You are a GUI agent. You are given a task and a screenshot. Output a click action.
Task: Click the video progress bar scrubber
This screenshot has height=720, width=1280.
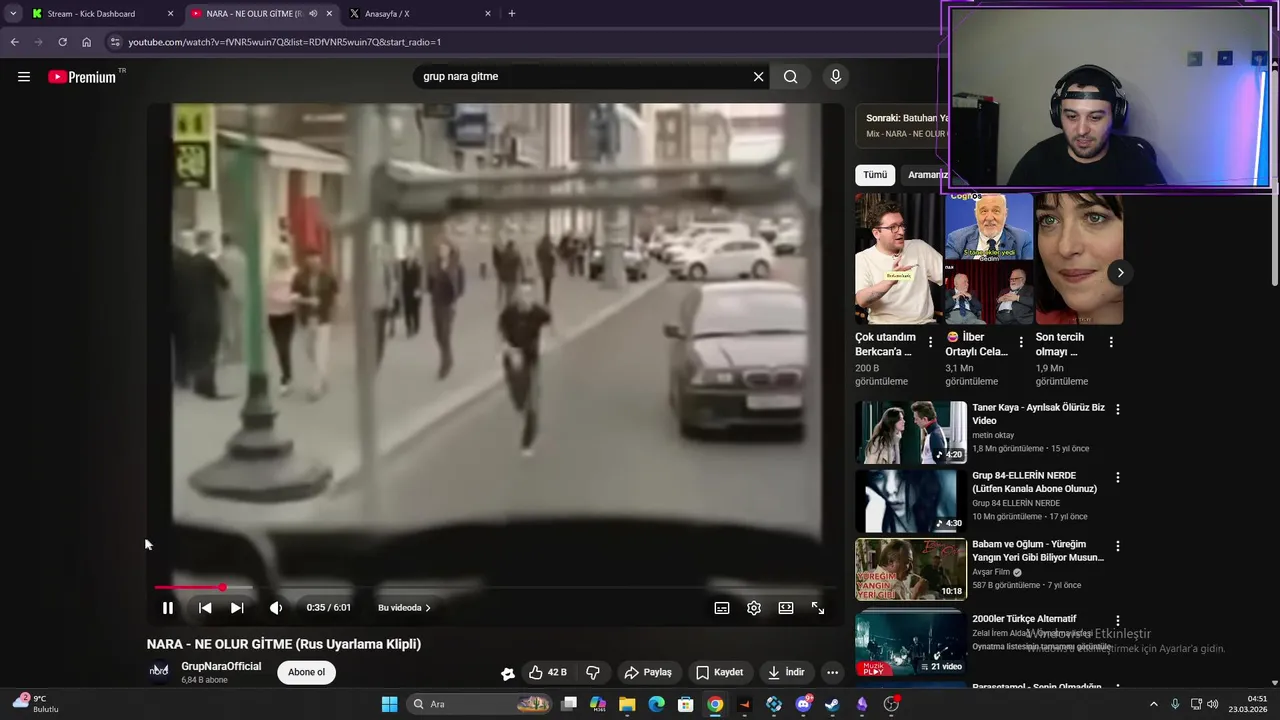[222, 588]
